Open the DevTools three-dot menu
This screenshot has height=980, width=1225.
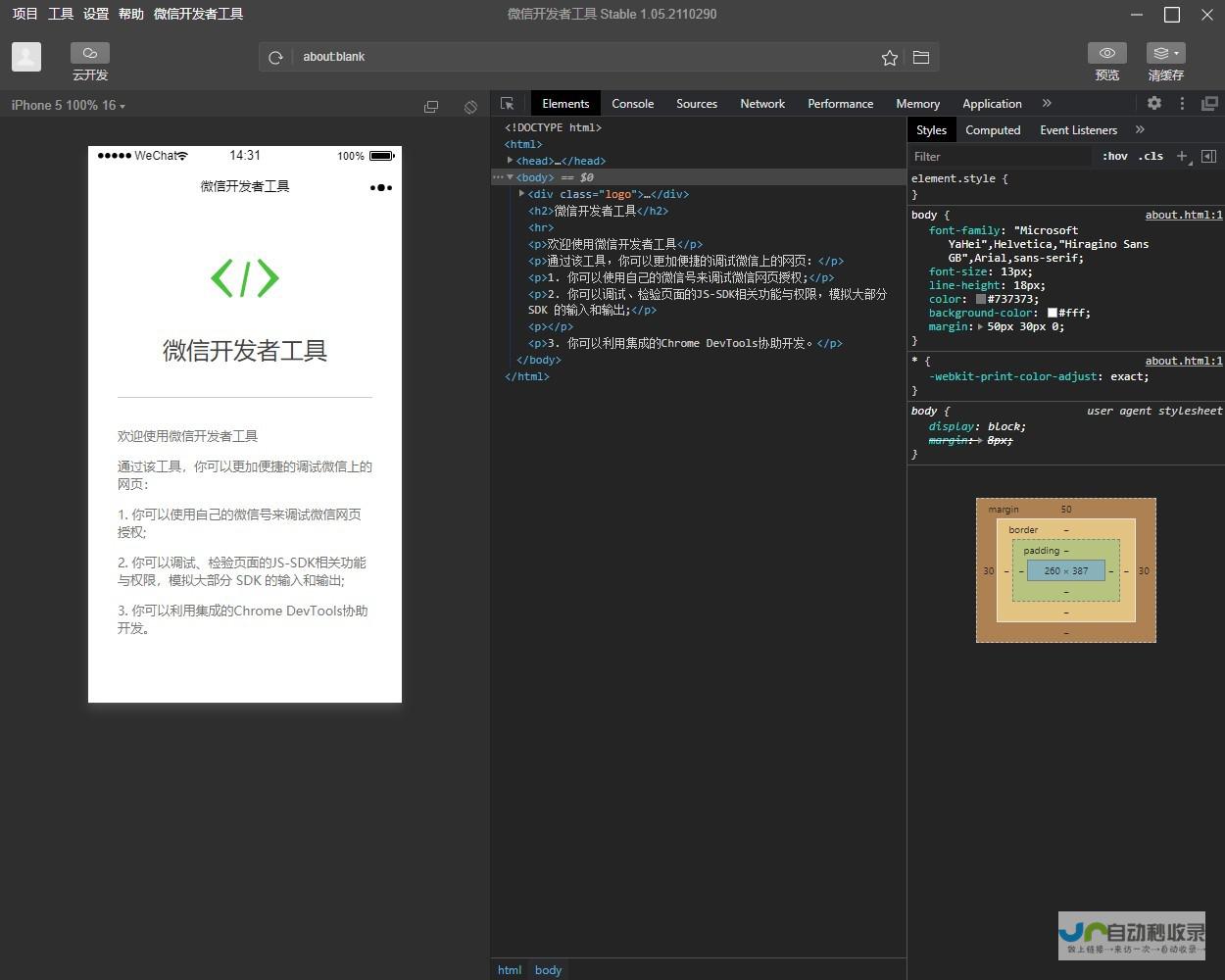click(1182, 103)
